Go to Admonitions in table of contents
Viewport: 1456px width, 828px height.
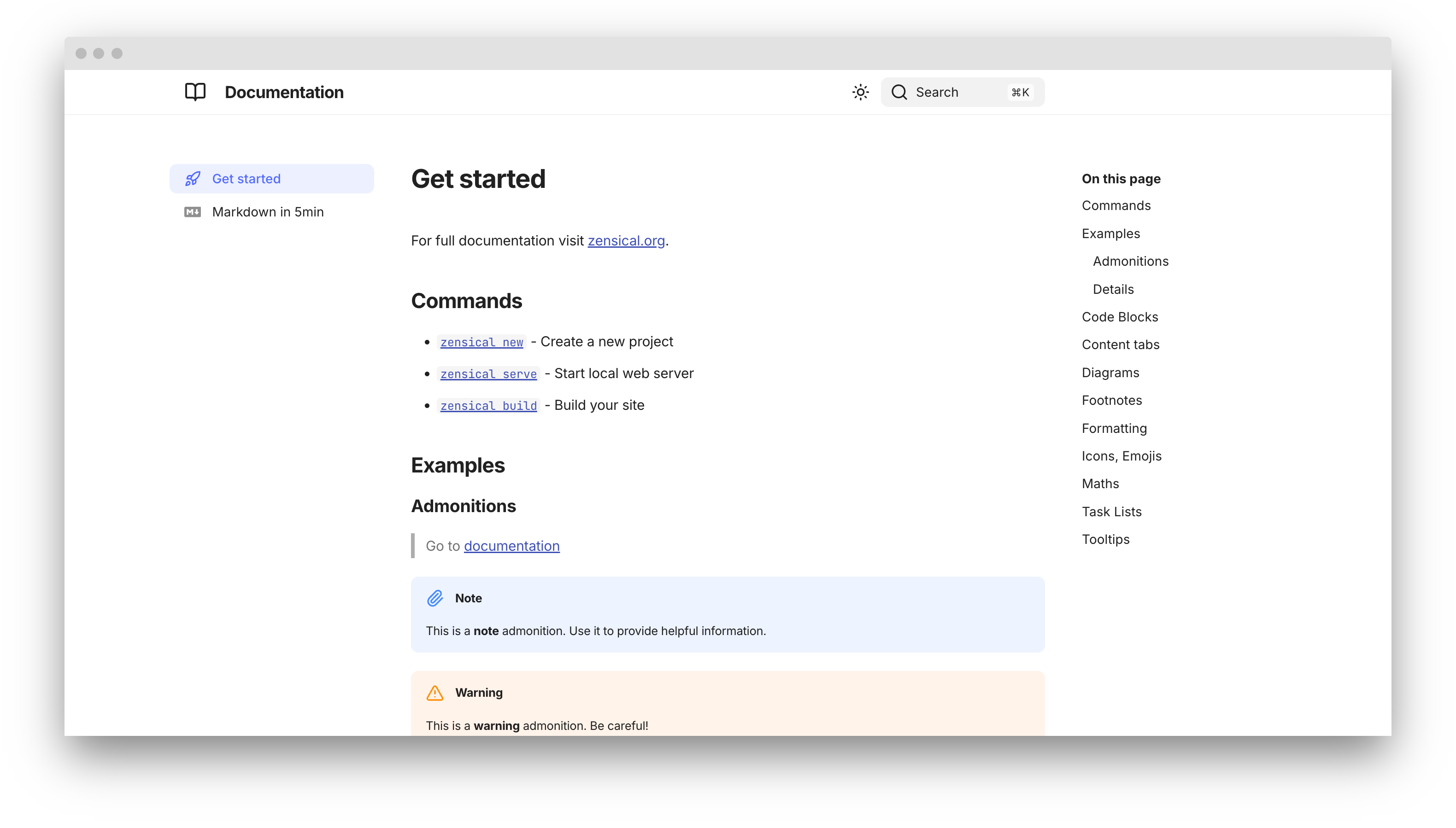(x=1130, y=261)
